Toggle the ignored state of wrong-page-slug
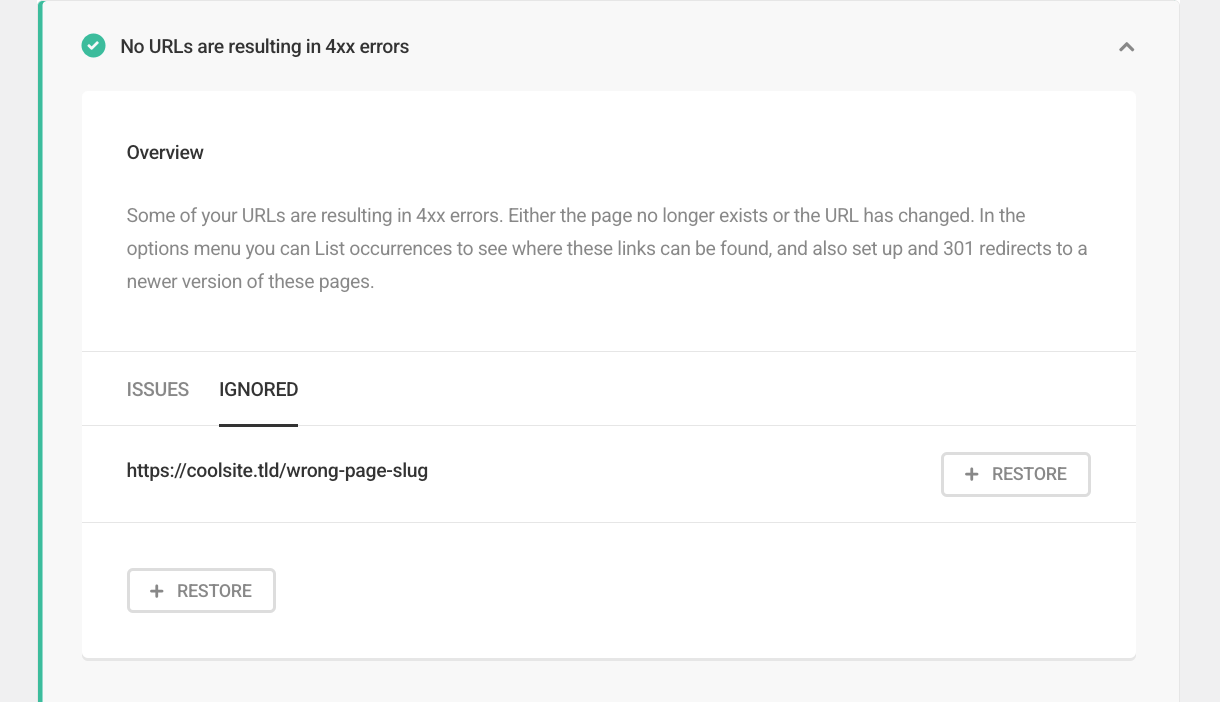1220x702 pixels. pos(1015,474)
